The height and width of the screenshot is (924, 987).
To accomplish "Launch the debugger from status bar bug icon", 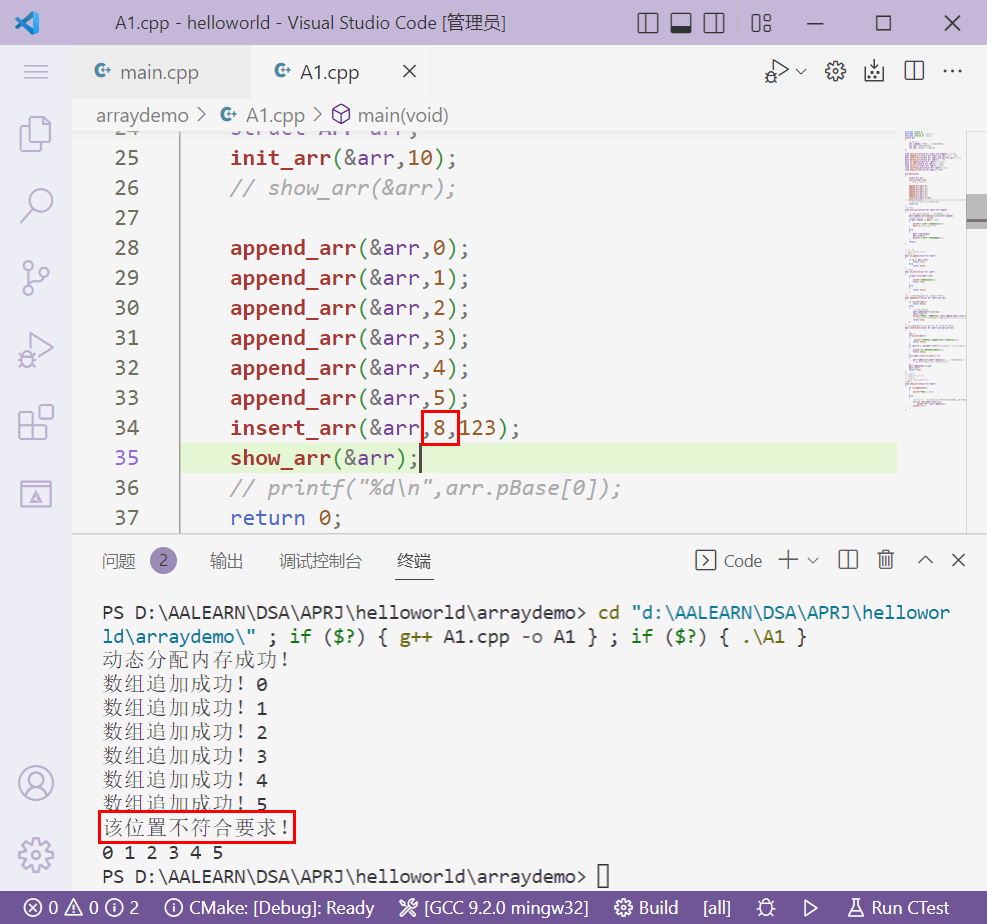I will [x=766, y=908].
